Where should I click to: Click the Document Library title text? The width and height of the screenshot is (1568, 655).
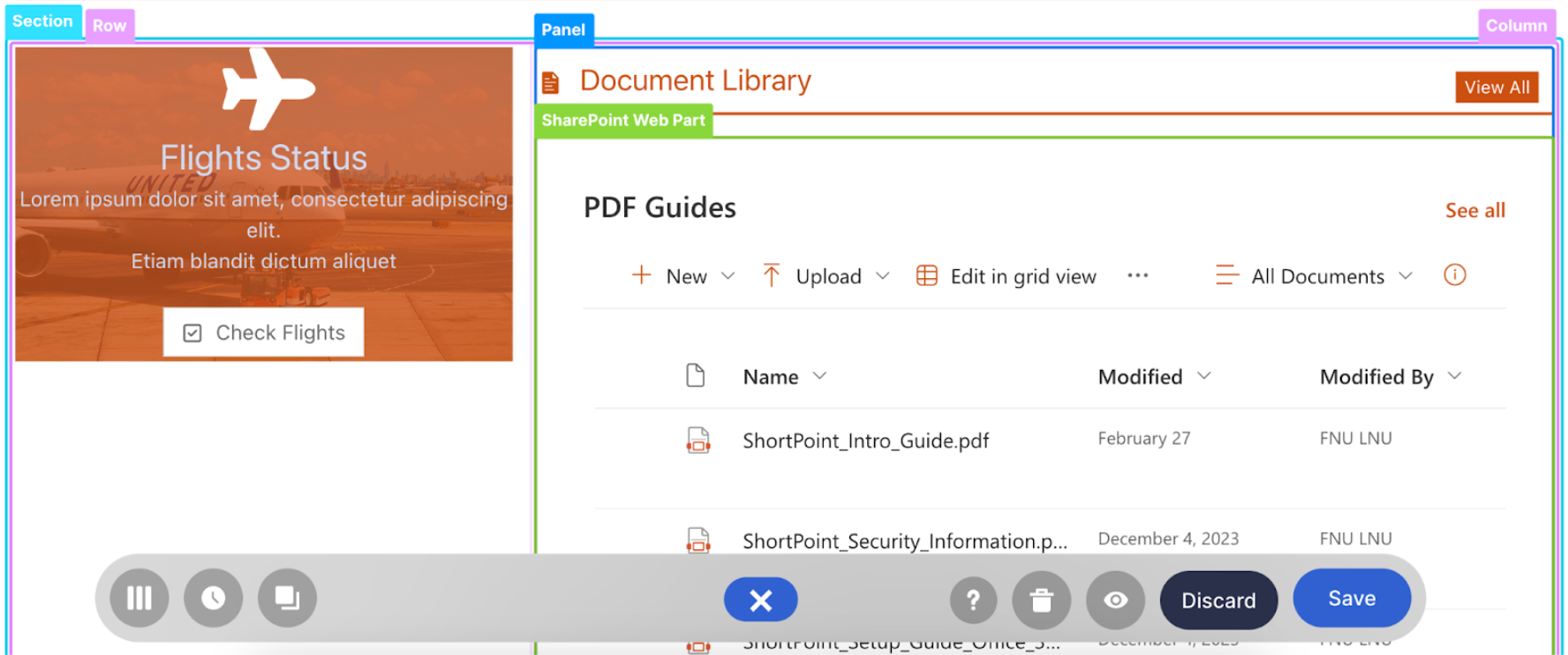click(x=695, y=80)
